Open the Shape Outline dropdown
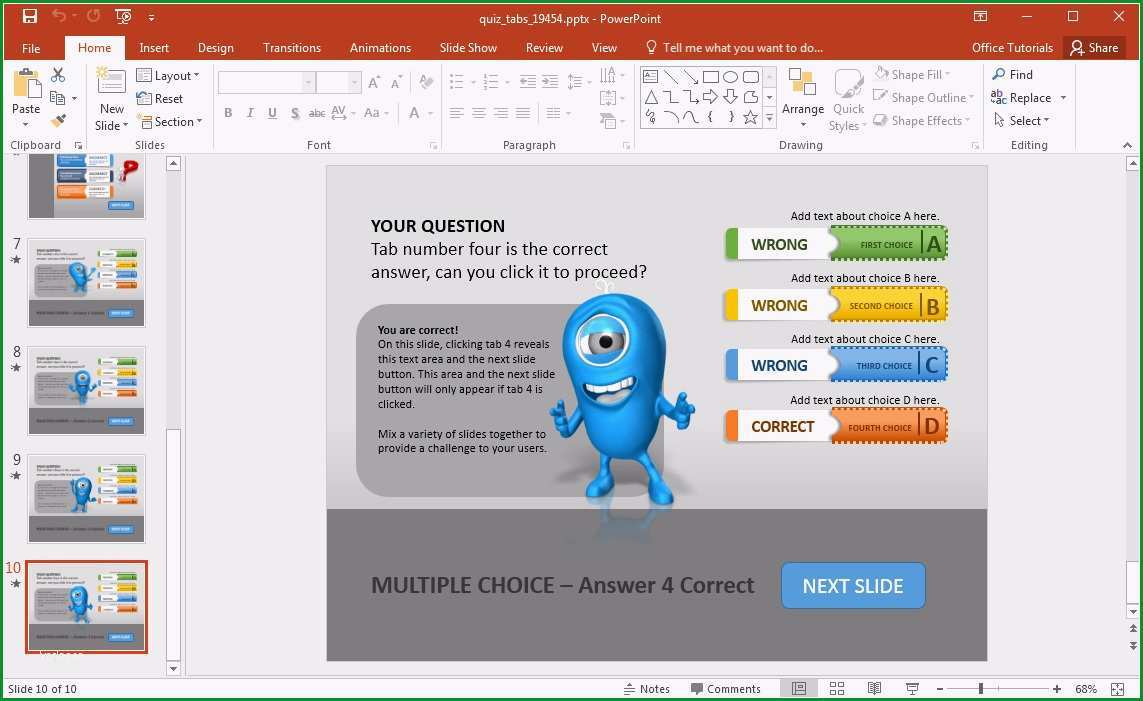Screen dimensions: 1143x701 923,98
